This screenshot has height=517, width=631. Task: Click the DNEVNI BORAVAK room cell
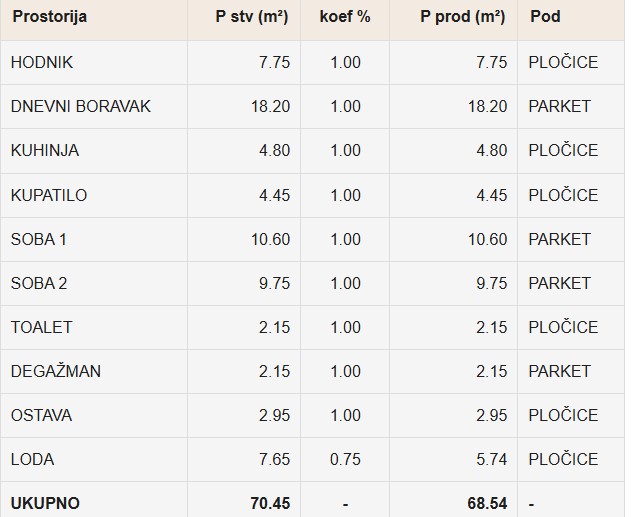pyautogui.click(x=80, y=107)
